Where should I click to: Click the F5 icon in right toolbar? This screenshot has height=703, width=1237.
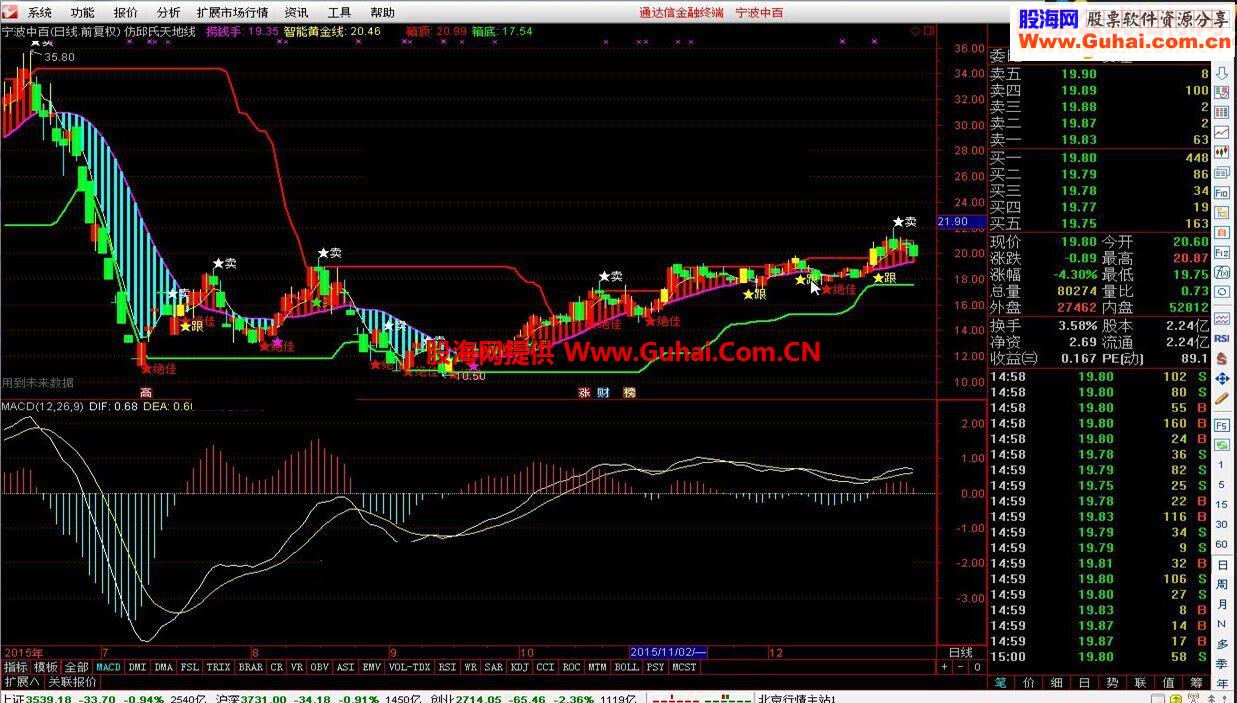point(1222,425)
